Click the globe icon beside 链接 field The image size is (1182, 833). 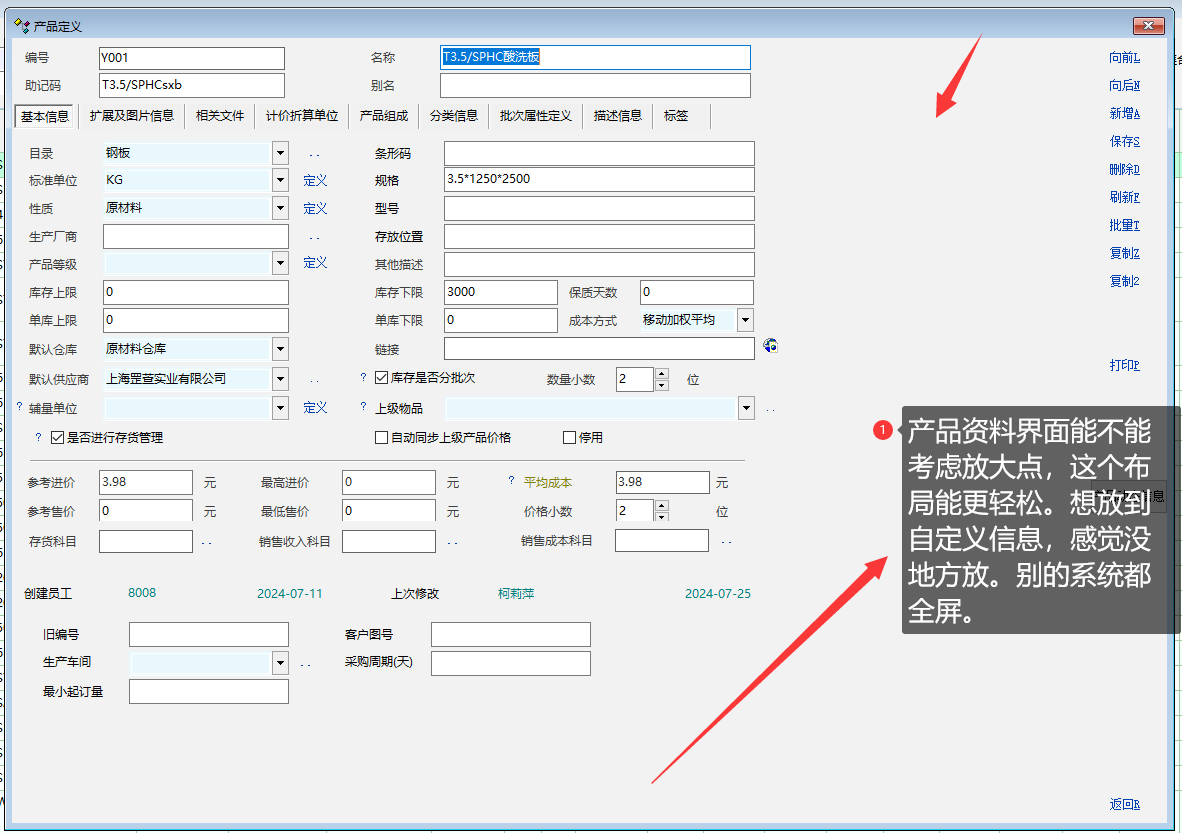[x=769, y=346]
